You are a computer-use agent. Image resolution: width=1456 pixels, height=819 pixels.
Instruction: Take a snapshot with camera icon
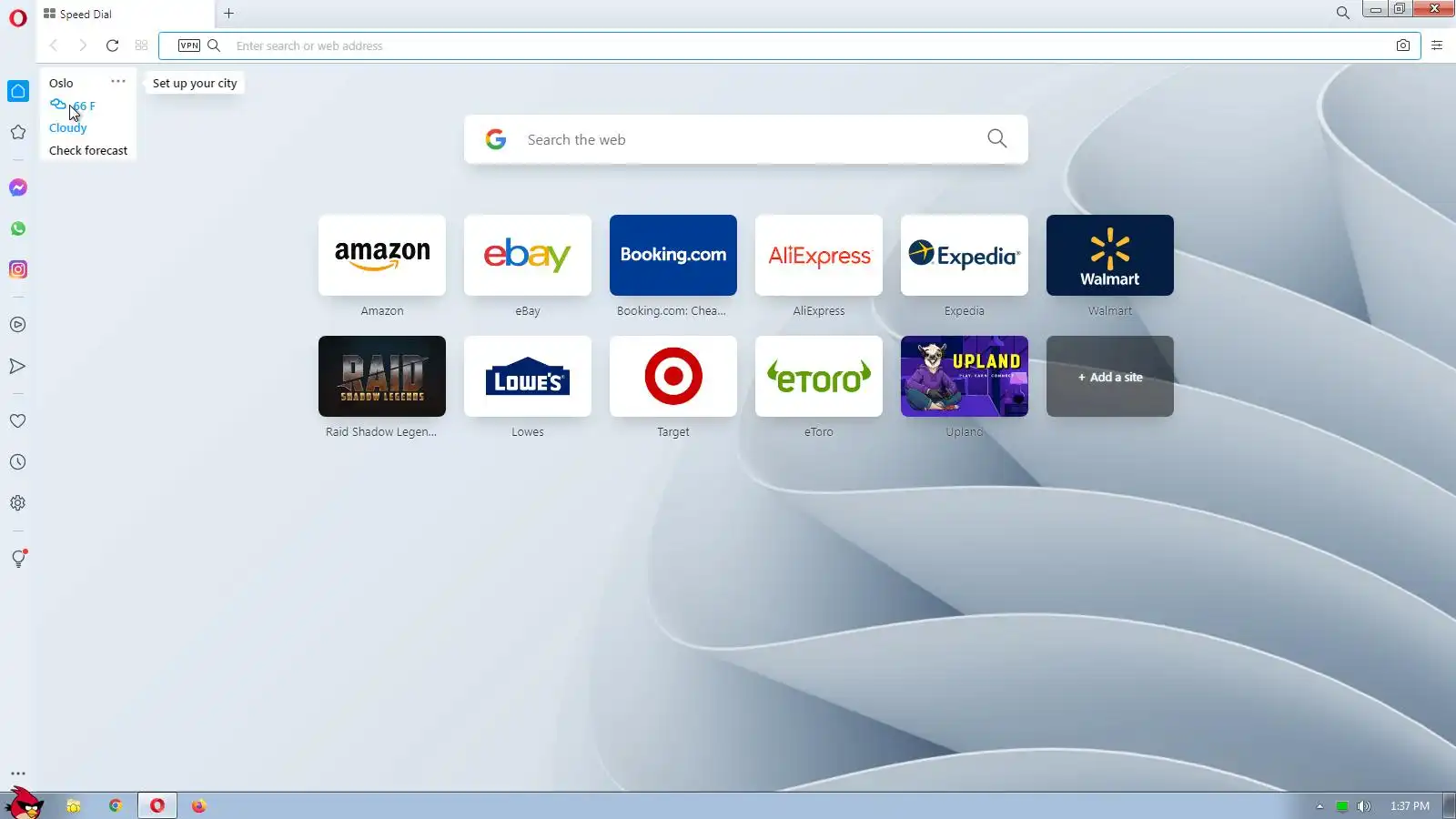1403,45
